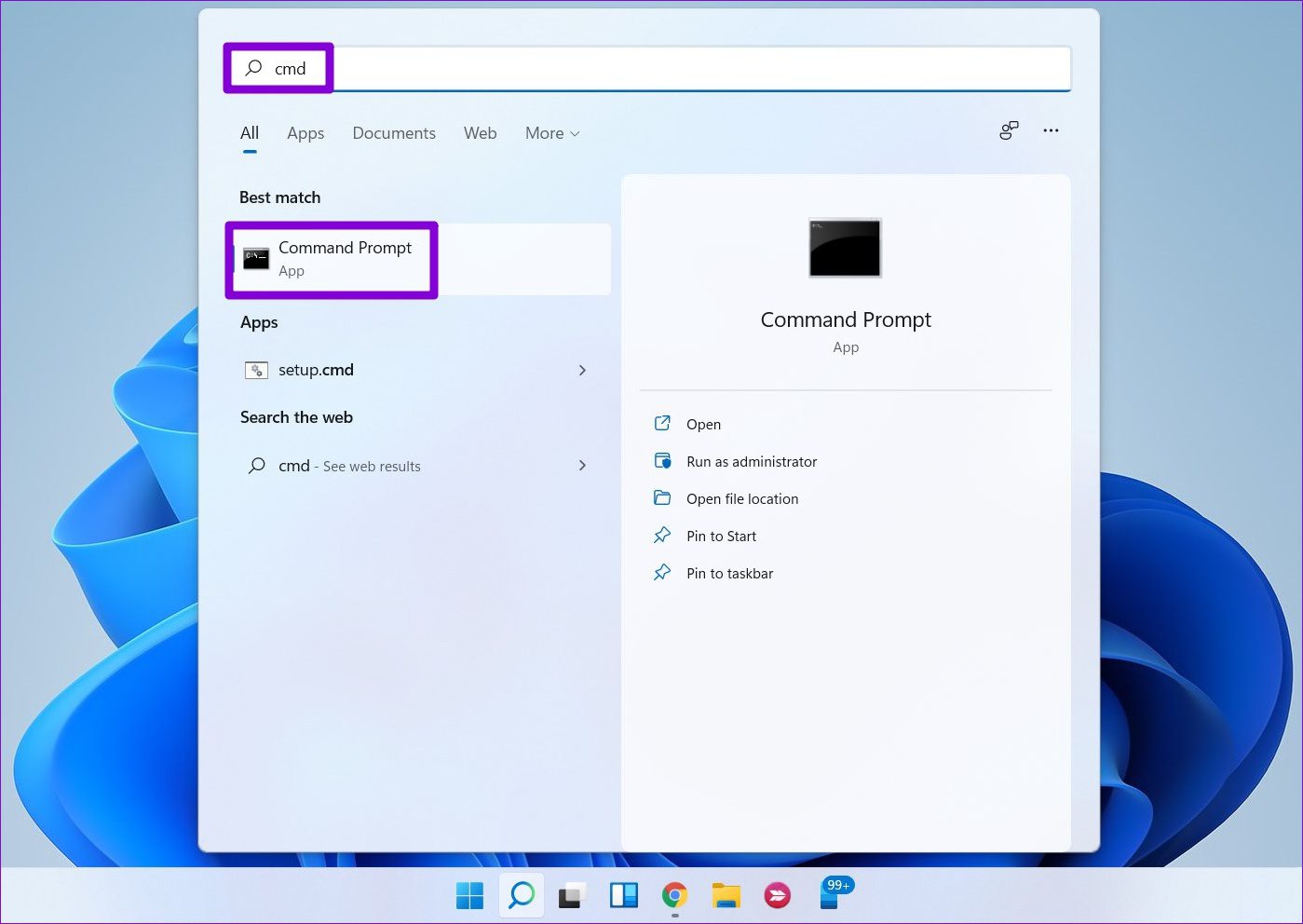This screenshot has height=924, width=1303.
Task: Switch to the Documents tab
Action: tap(394, 133)
